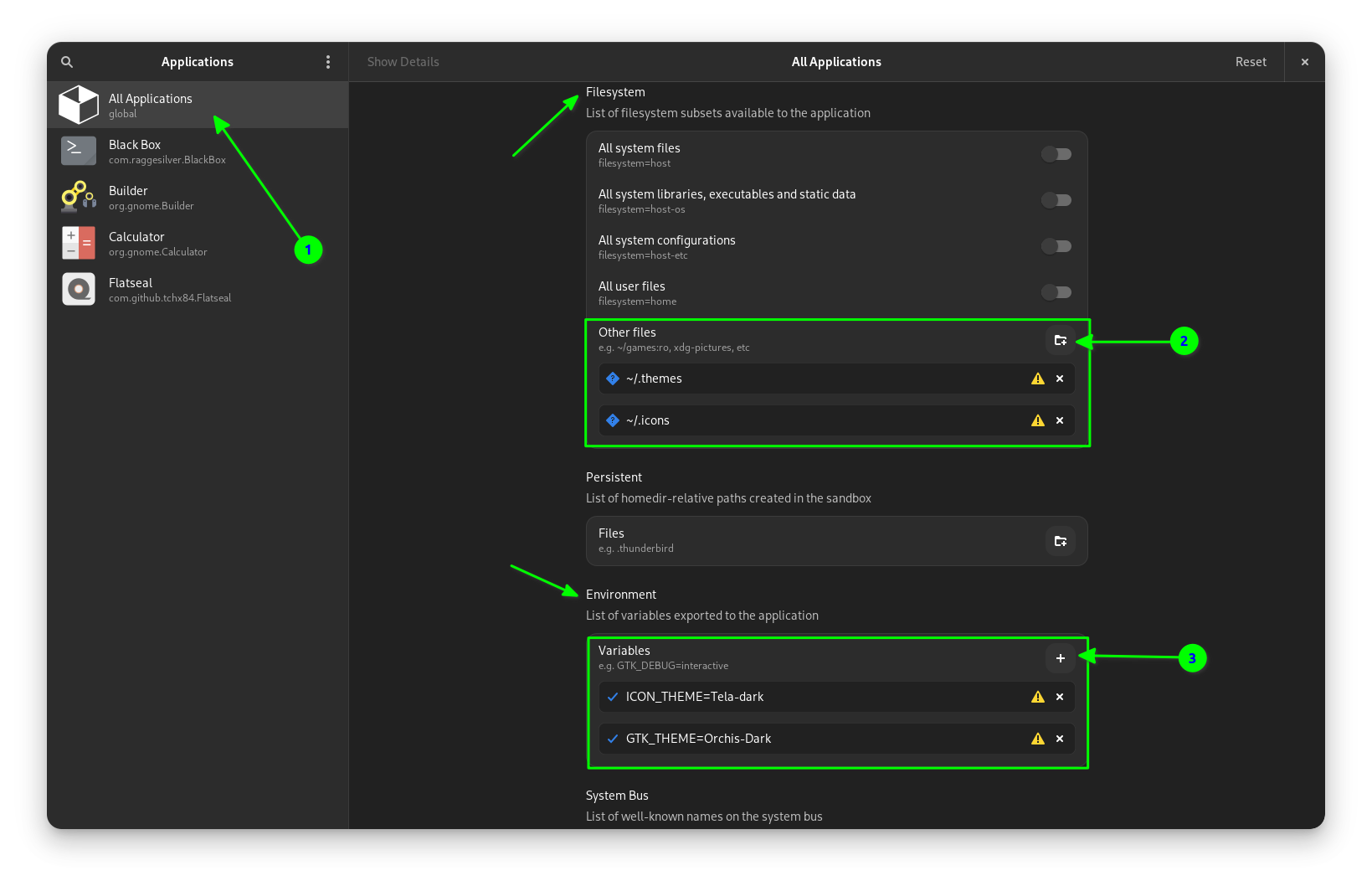Click the filesystem=host-etc subtitle
Viewport: 1372px width, 881px height.
(x=643, y=255)
